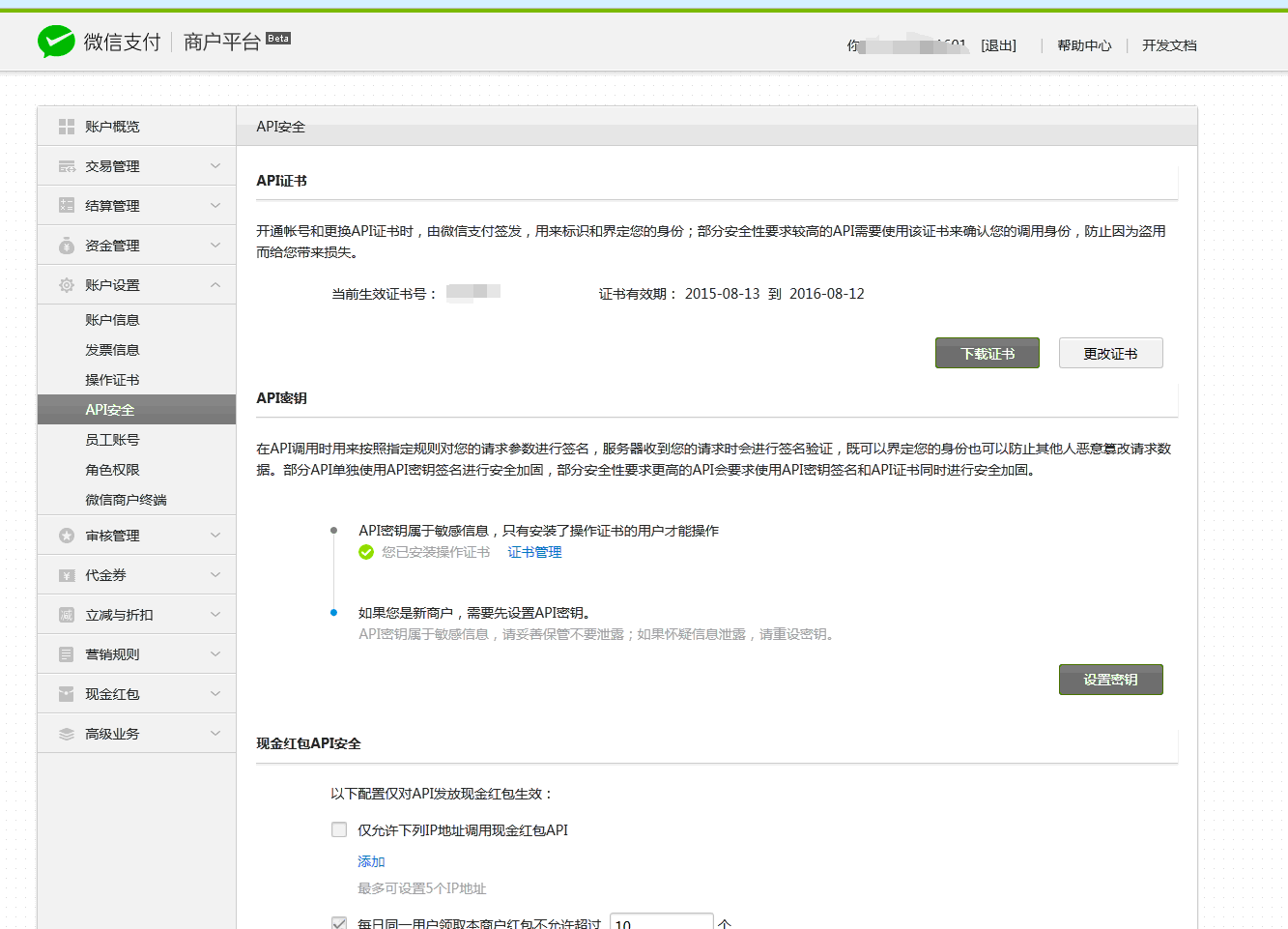This screenshot has height=929, width=1288.
Task: Click the [退出] logout link
Action: [x=998, y=45]
